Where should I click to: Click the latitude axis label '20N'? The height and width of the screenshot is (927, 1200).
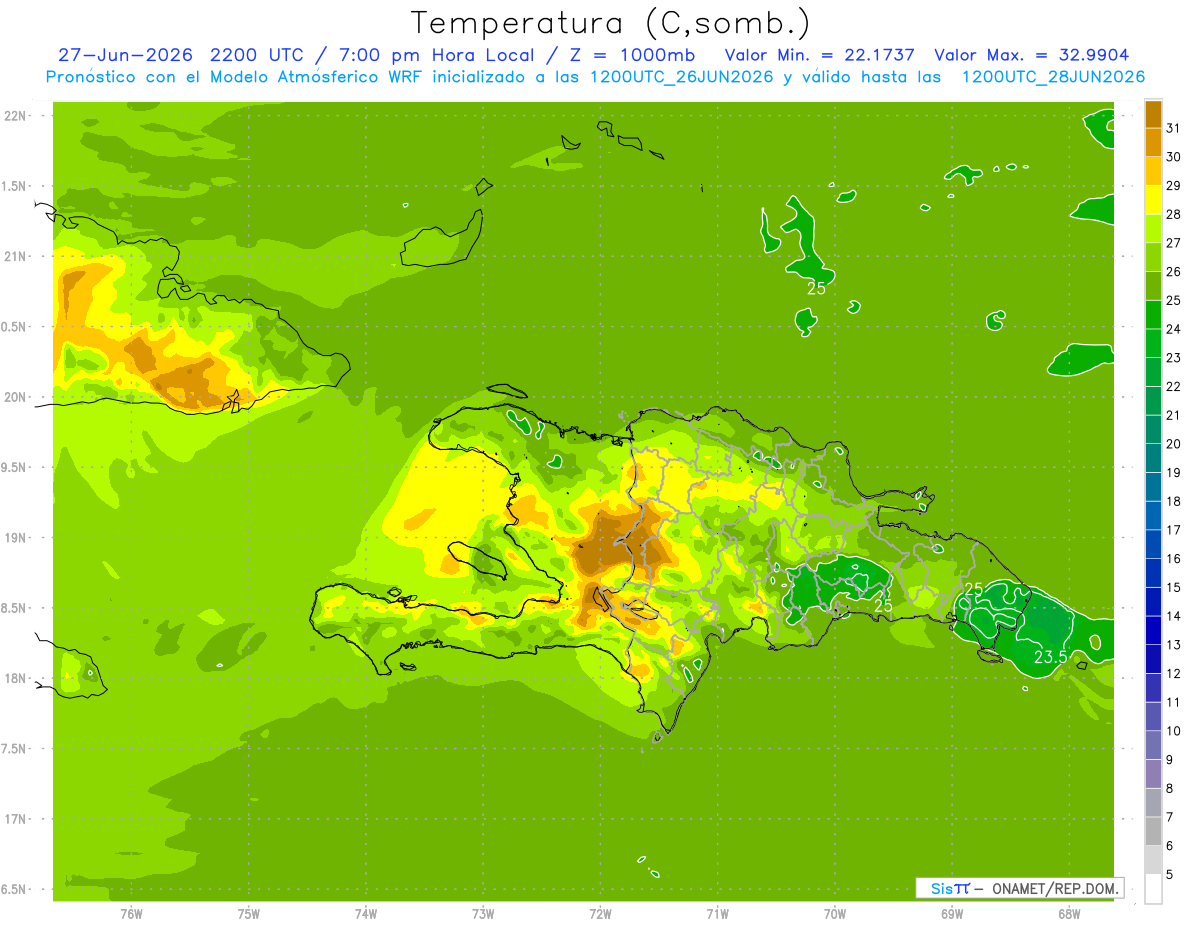point(15,397)
